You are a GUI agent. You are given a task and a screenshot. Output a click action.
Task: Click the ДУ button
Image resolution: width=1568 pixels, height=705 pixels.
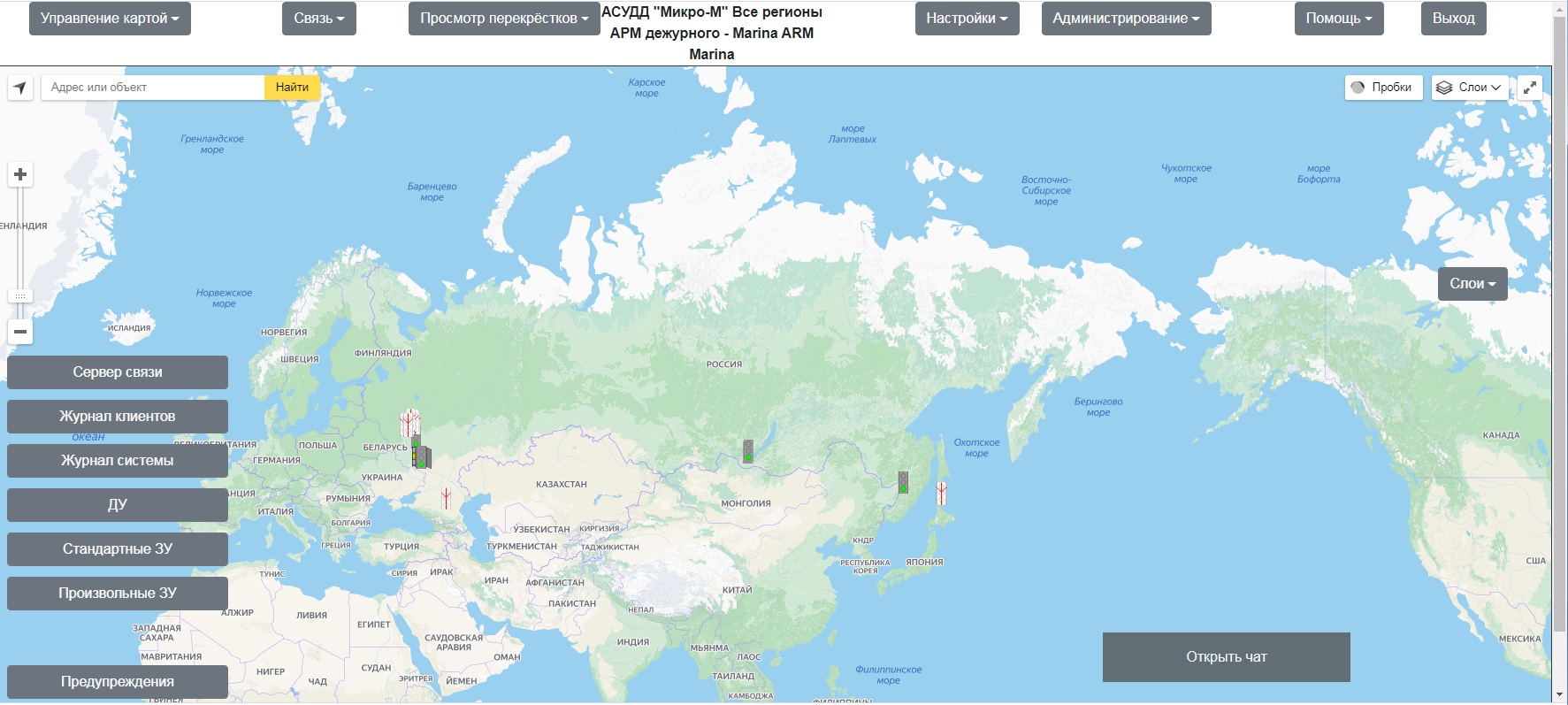[118, 505]
